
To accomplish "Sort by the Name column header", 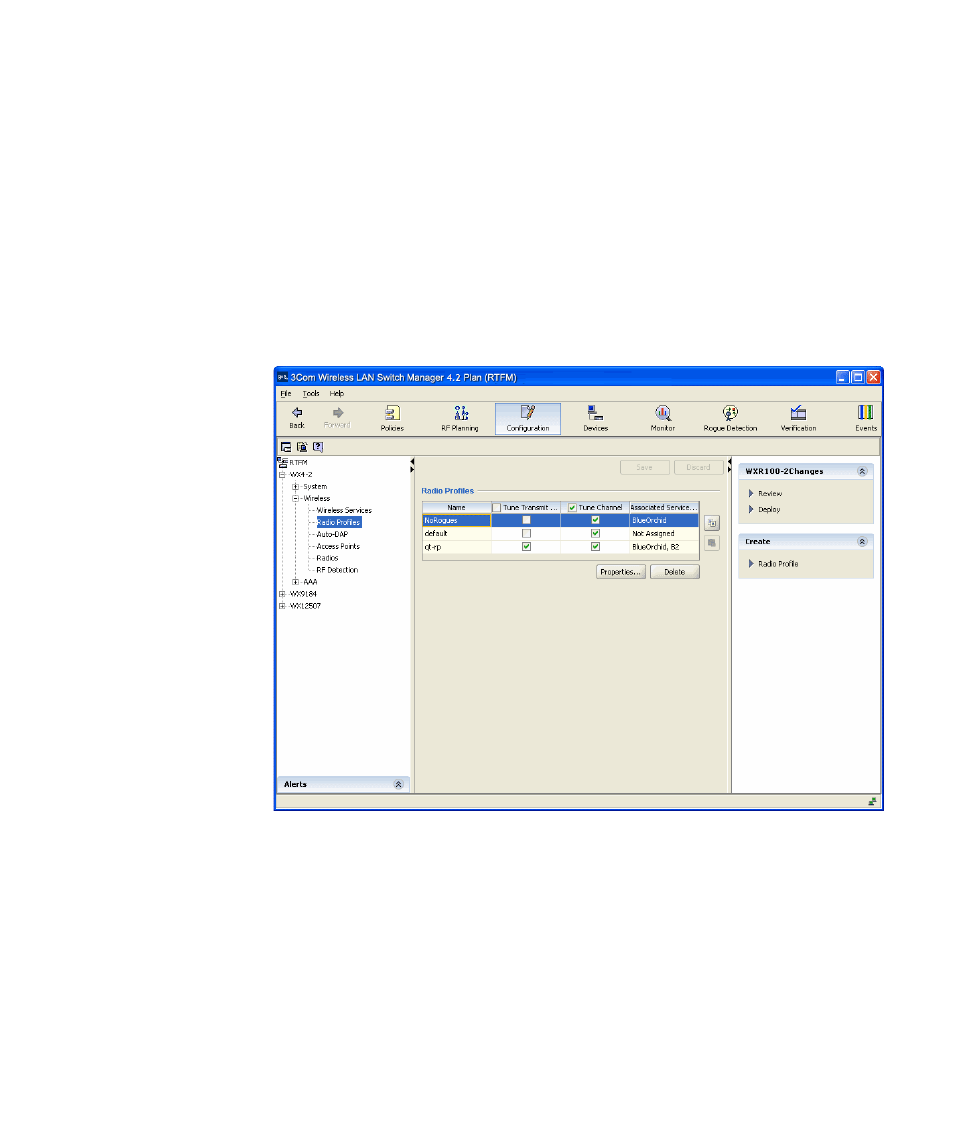I will click(x=457, y=508).
